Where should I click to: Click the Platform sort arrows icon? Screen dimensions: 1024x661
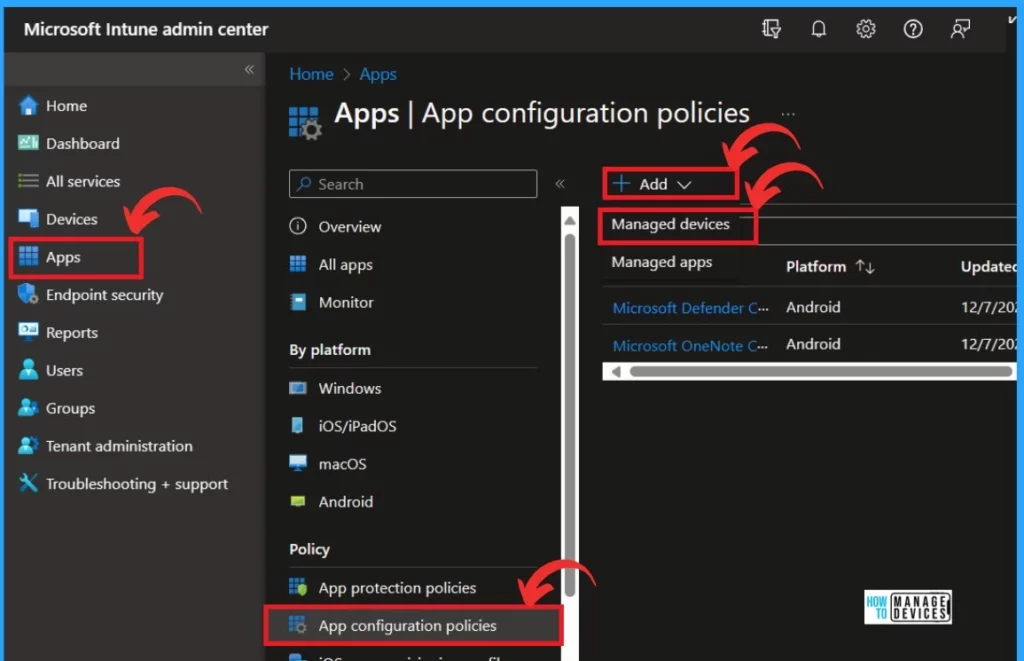pos(865,266)
